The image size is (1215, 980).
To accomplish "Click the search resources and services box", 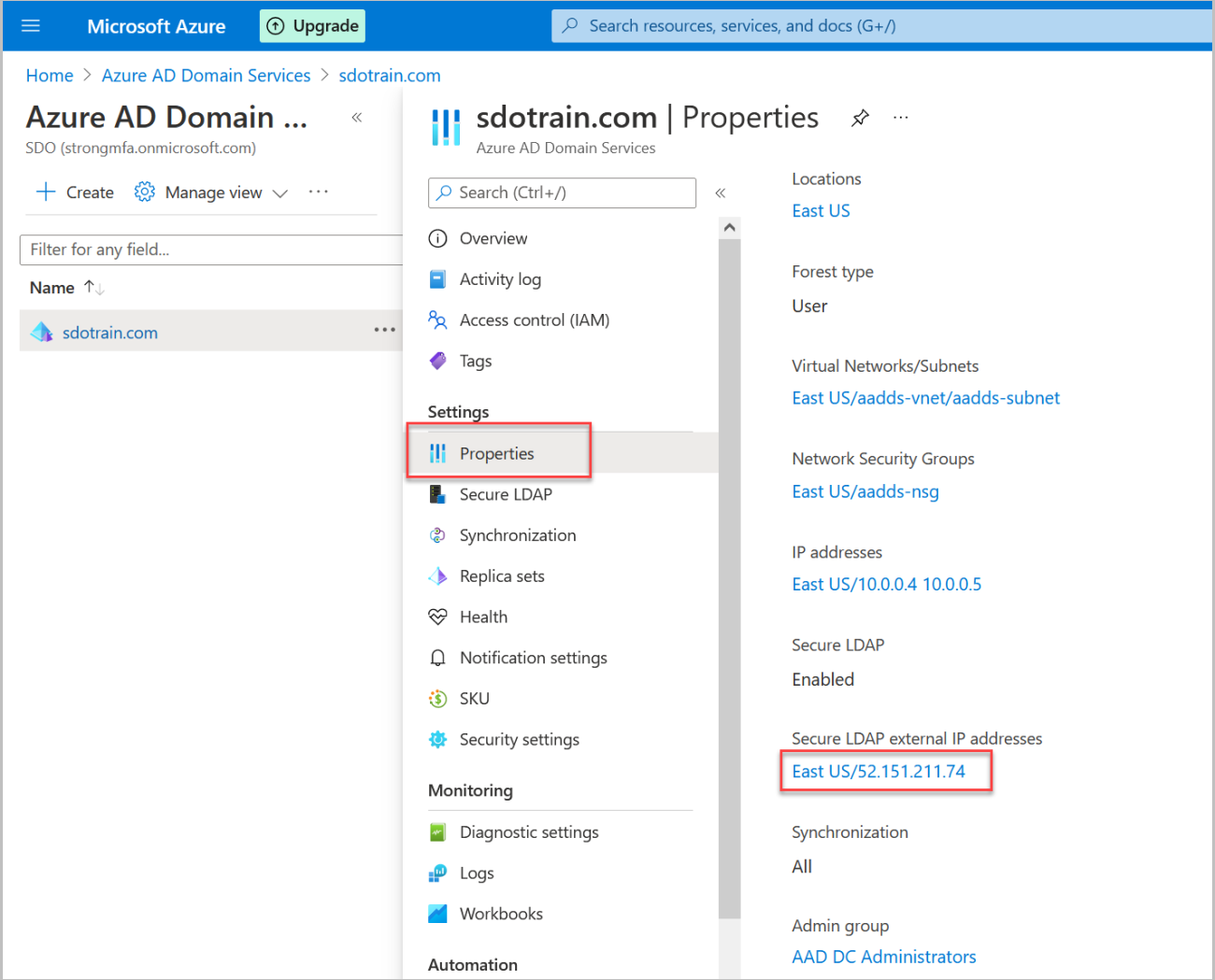I will click(x=881, y=26).
